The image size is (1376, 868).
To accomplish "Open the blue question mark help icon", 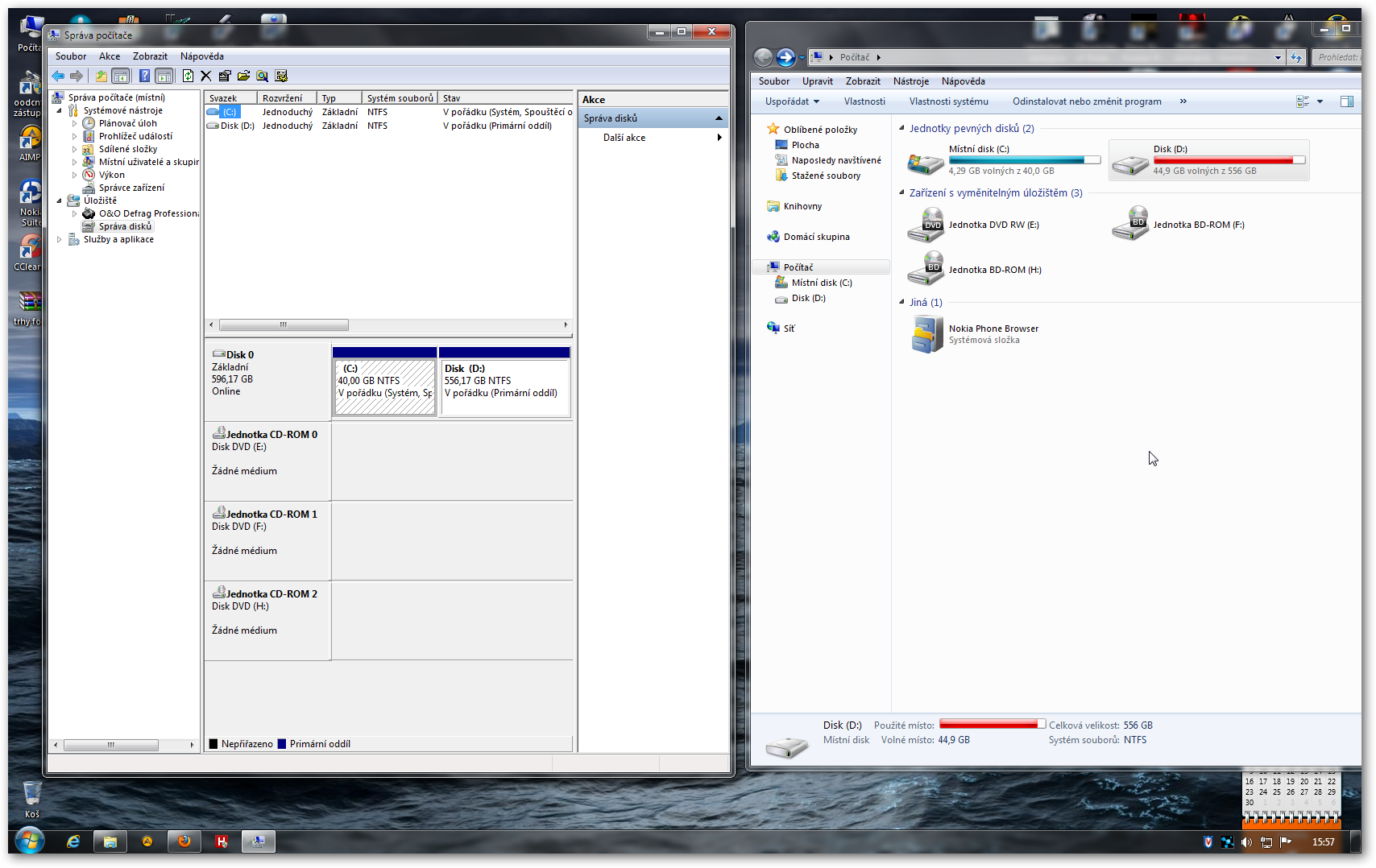I will pos(144,76).
